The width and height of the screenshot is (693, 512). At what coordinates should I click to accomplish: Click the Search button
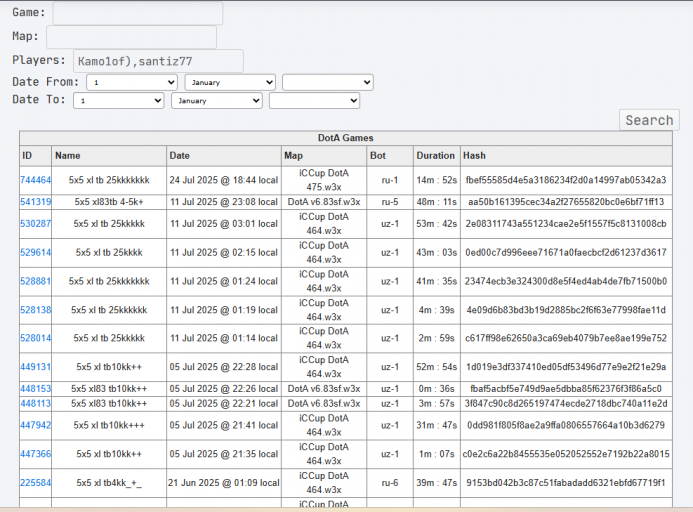649,120
